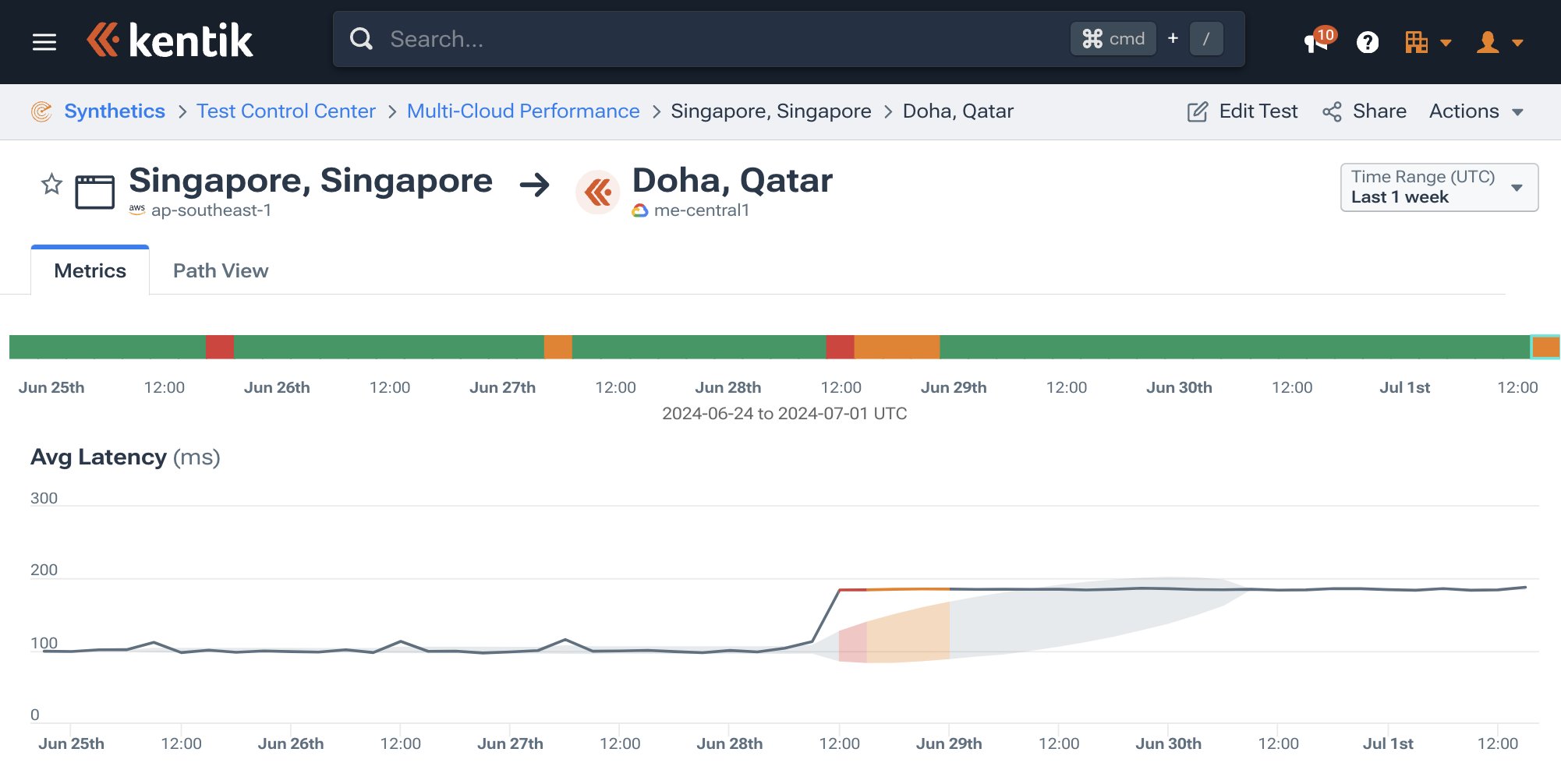The width and height of the screenshot is (1561, 784).
Task: Select the Metrics tab
Action: (x=90, y=270)
